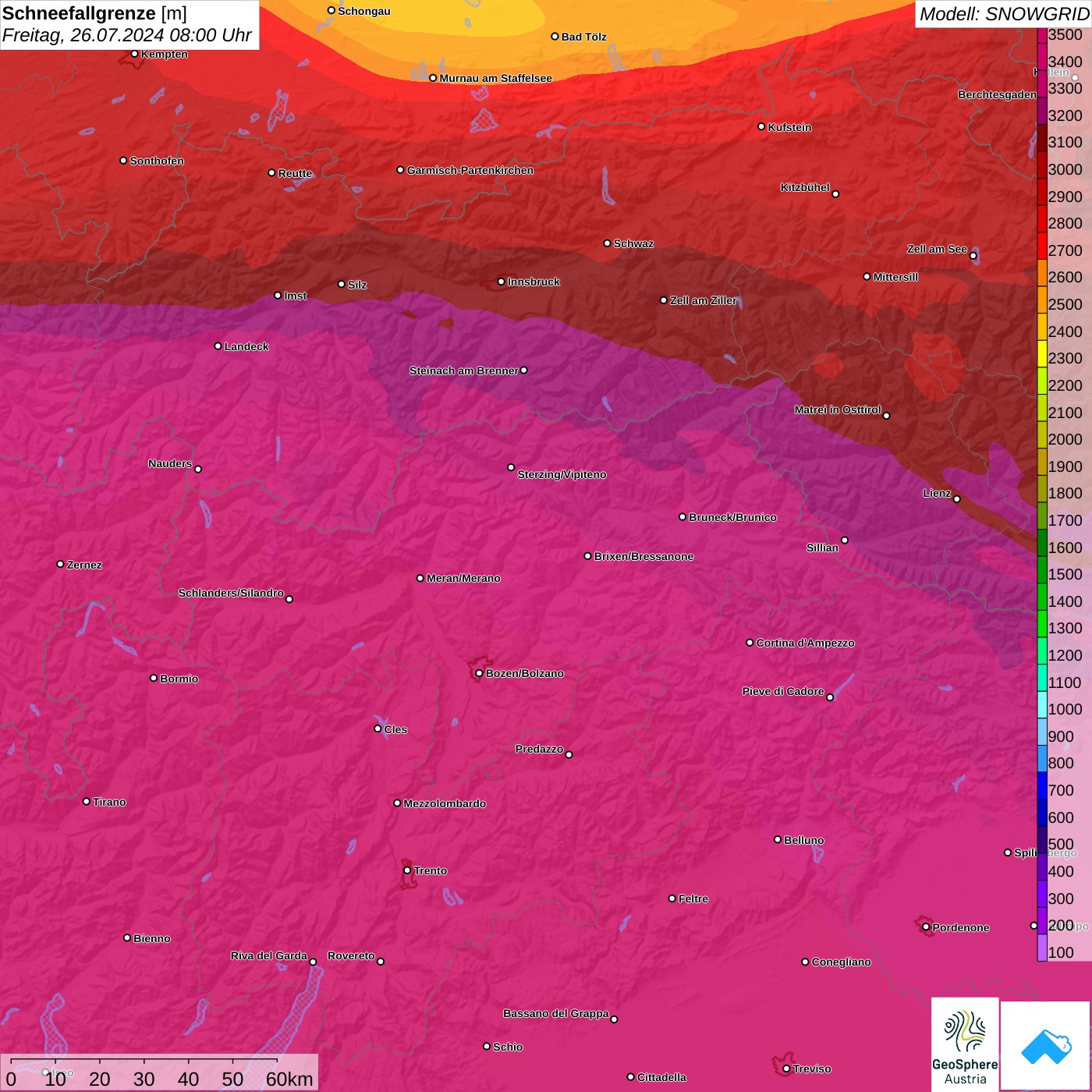The width and height of the screenshot is (1092, 1092).
Task: Click the "Modell: SNOWGRID" label
Action: click(x=1004, y=14)
